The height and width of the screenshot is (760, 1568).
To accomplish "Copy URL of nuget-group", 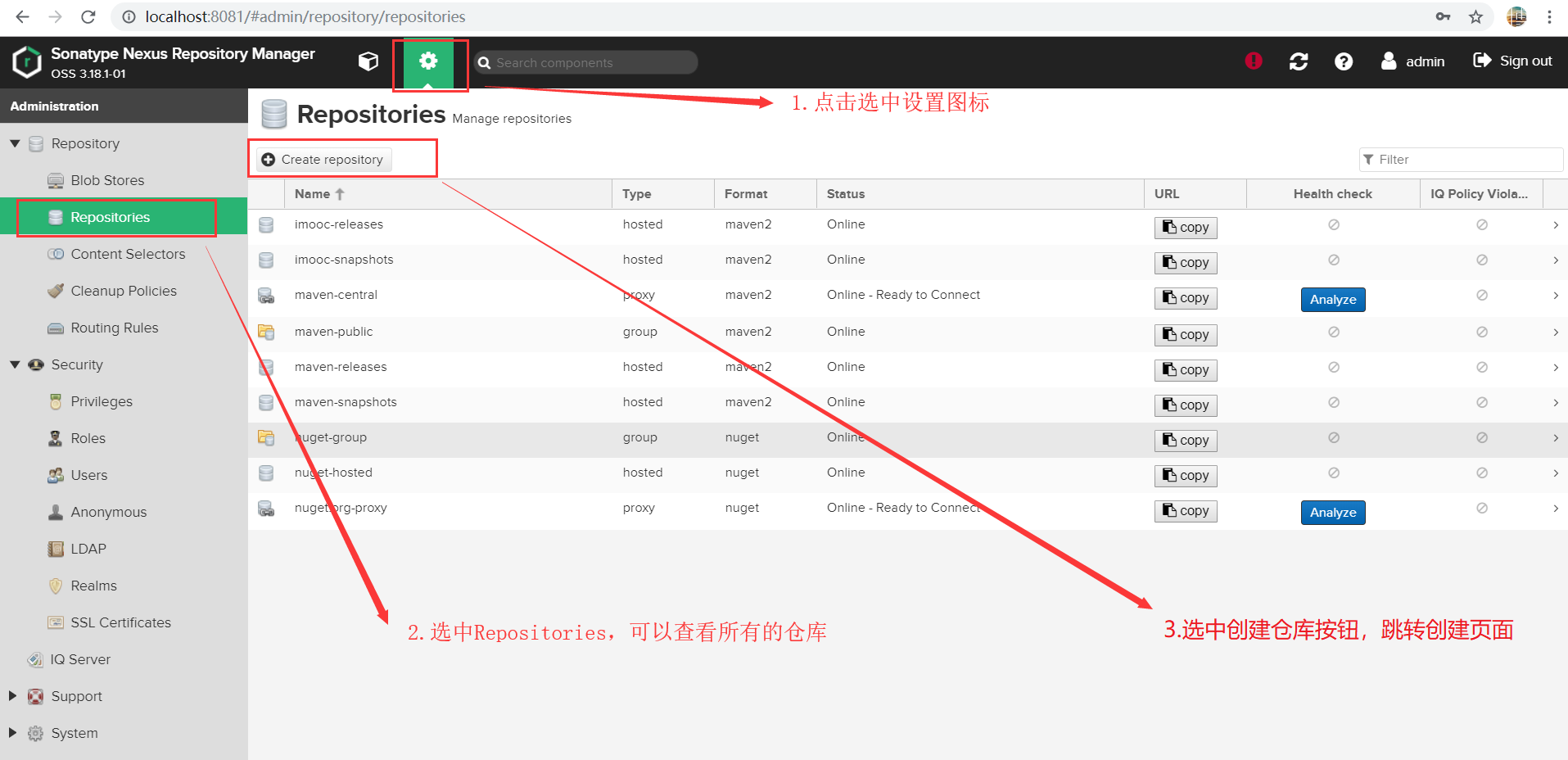I will coord(1186,441).
